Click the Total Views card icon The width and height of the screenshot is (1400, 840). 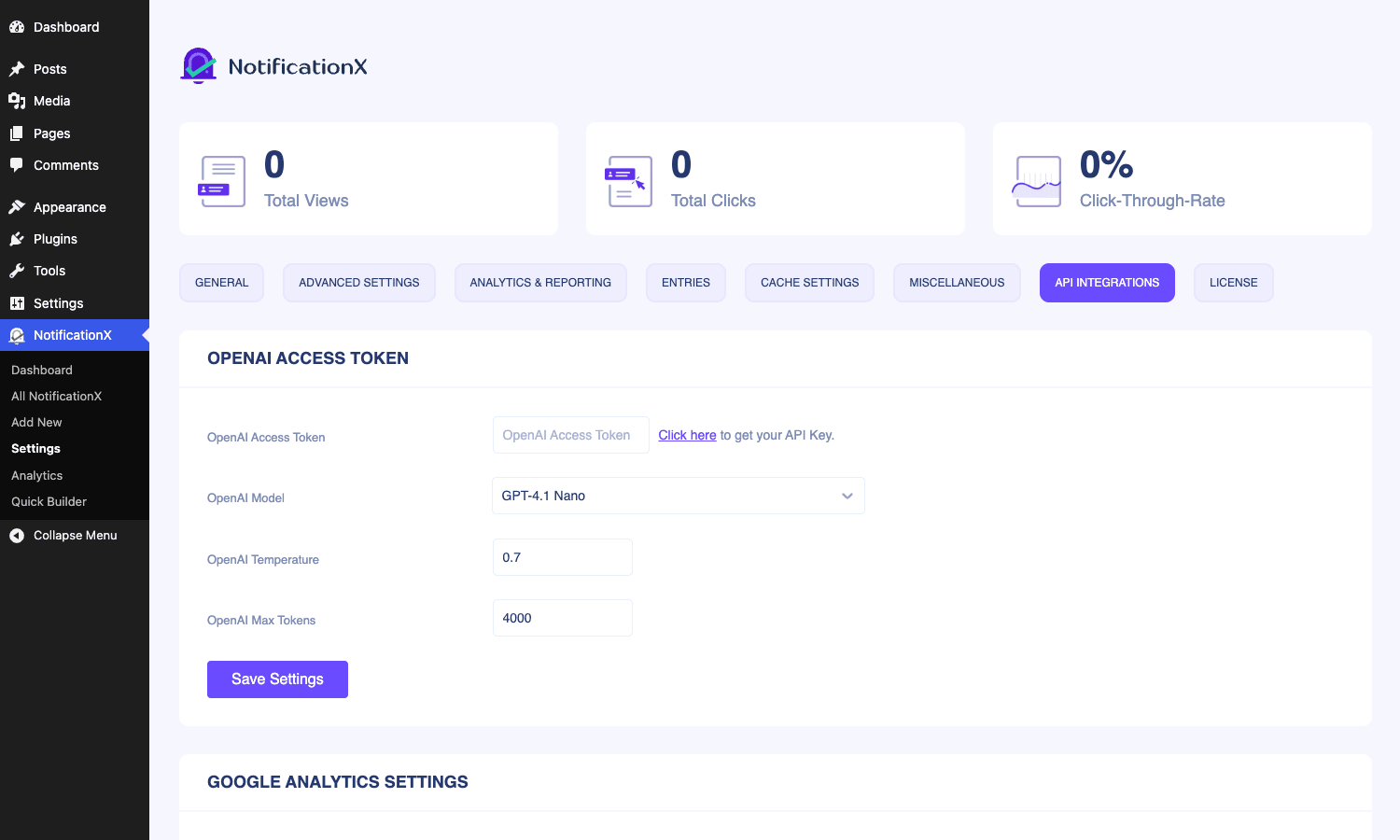tap(222, 181)
